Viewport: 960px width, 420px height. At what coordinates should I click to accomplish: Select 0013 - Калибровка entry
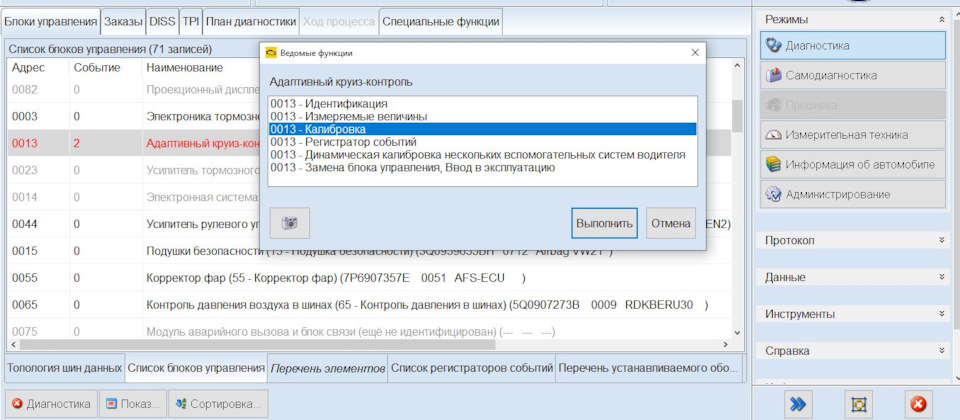pos(482,129)
